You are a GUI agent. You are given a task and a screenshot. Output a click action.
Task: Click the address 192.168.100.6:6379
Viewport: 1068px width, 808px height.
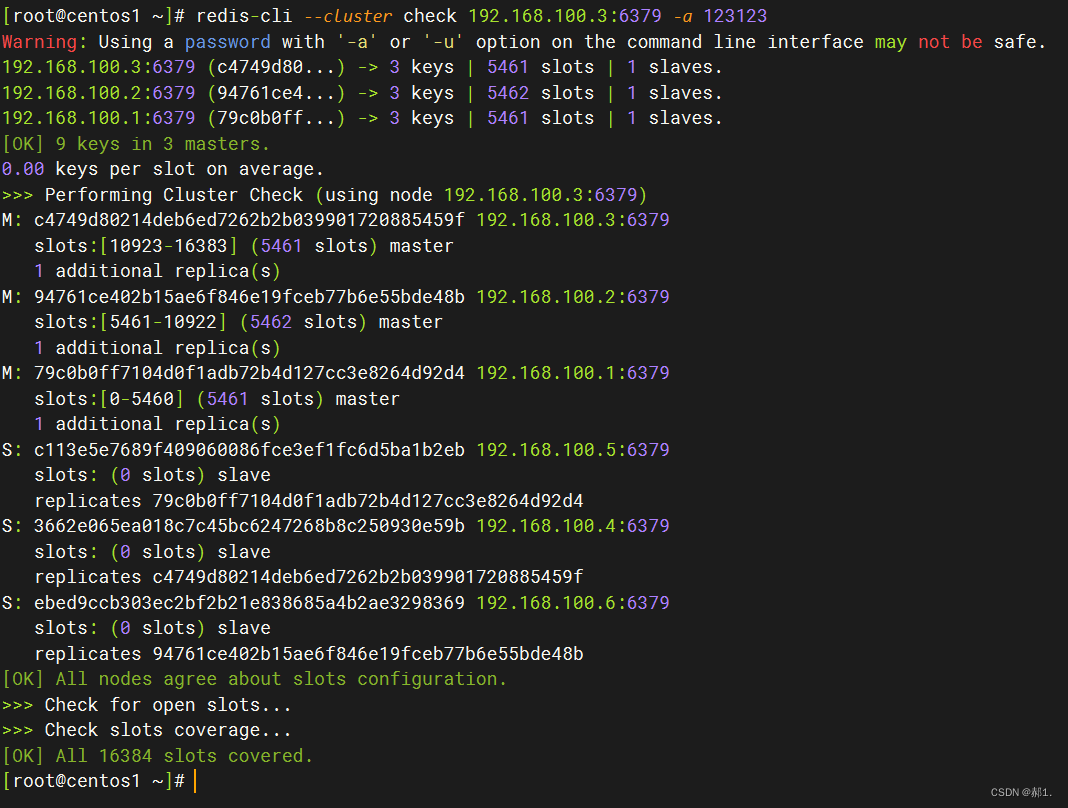[573, 602]
